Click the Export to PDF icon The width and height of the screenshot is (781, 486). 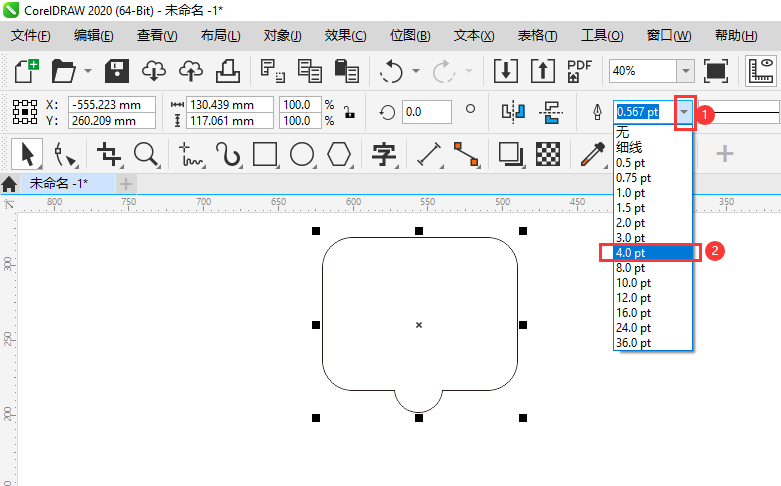coord(579,71)
